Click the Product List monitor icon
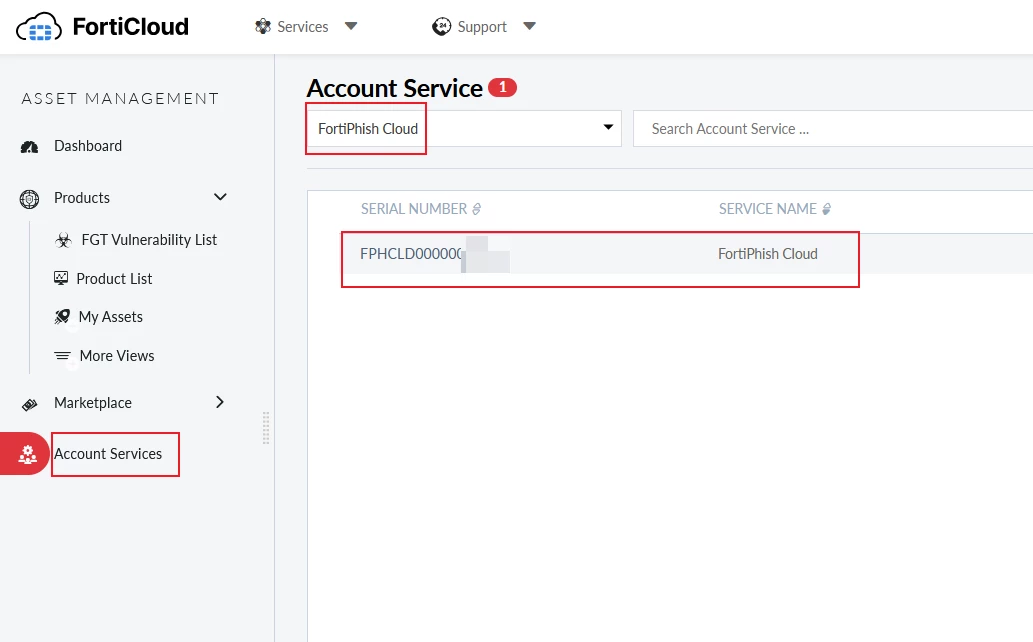This screenshot has height=642, width=1033. click(61, 278)
